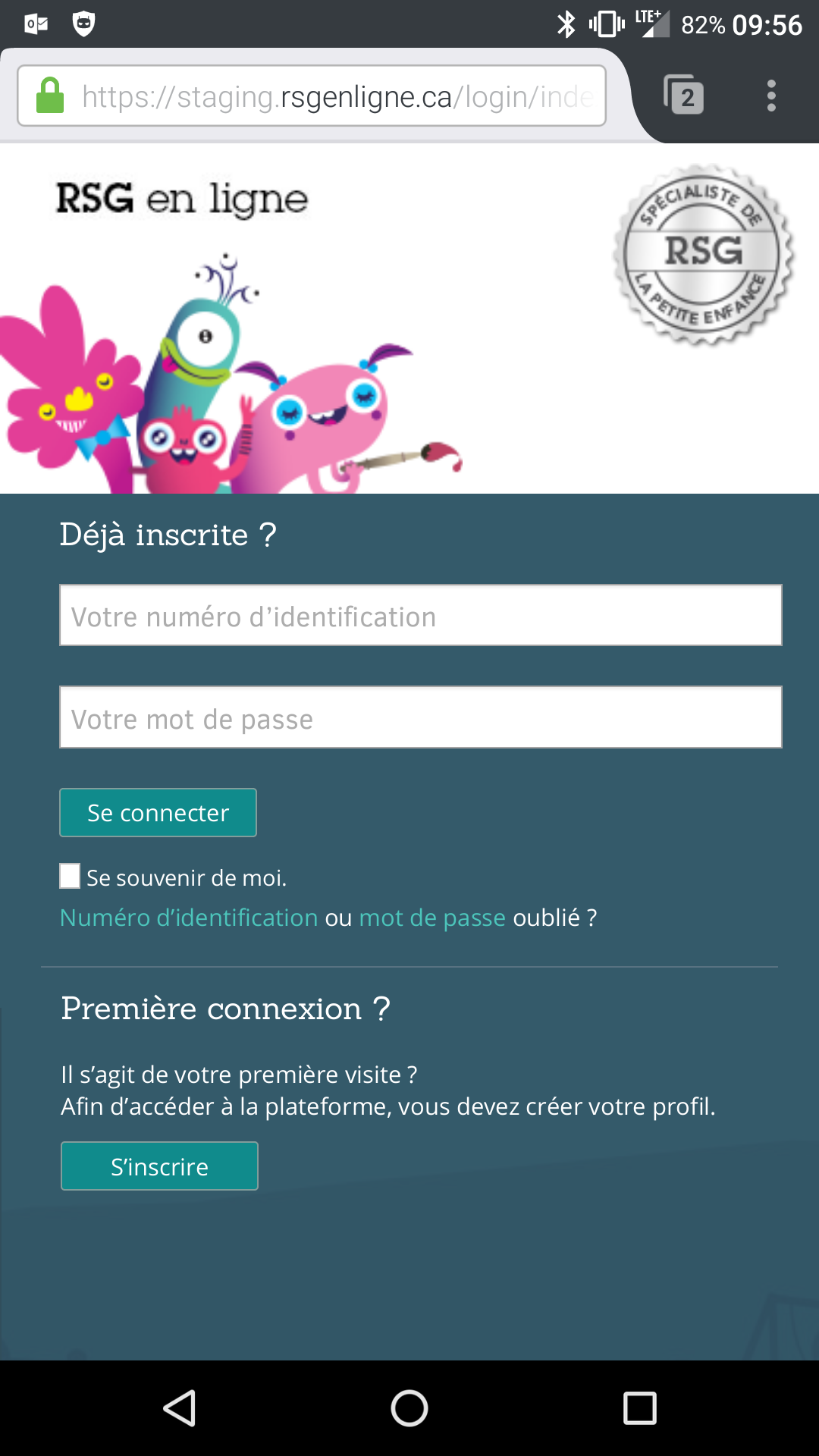
Task: Tap the green padlock security icon
Action: click(x=50, y=96)
